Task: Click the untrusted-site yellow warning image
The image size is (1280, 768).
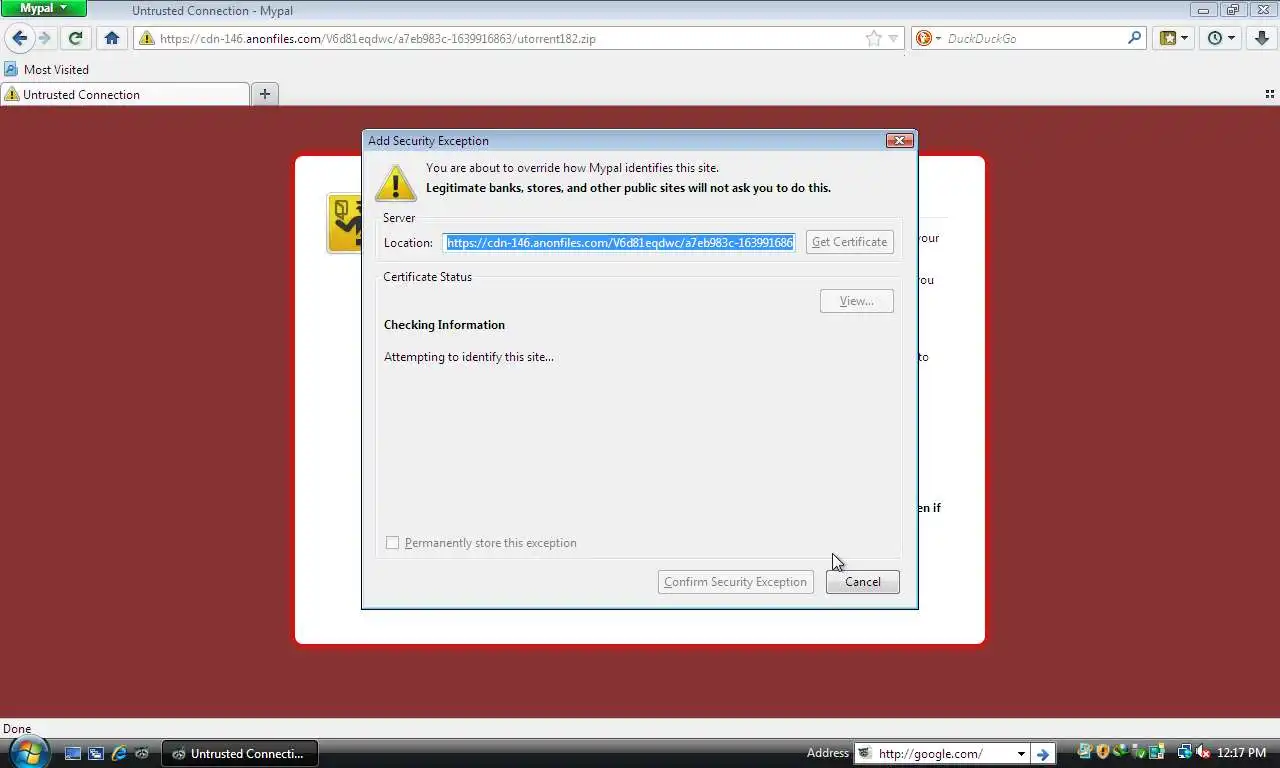Action: tap(344, 223)
